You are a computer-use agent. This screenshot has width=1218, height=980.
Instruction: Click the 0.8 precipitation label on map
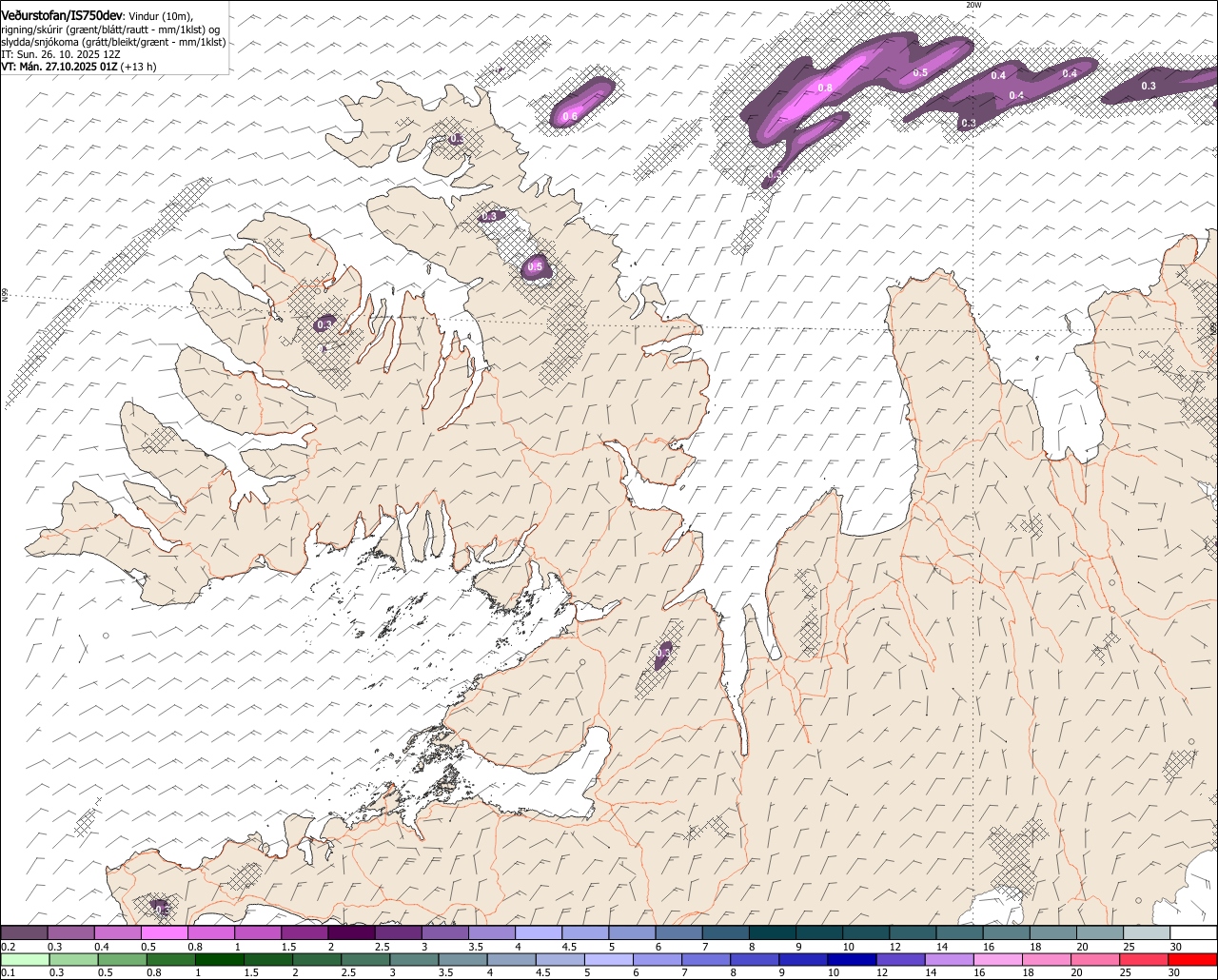click(x=825, y=88)
